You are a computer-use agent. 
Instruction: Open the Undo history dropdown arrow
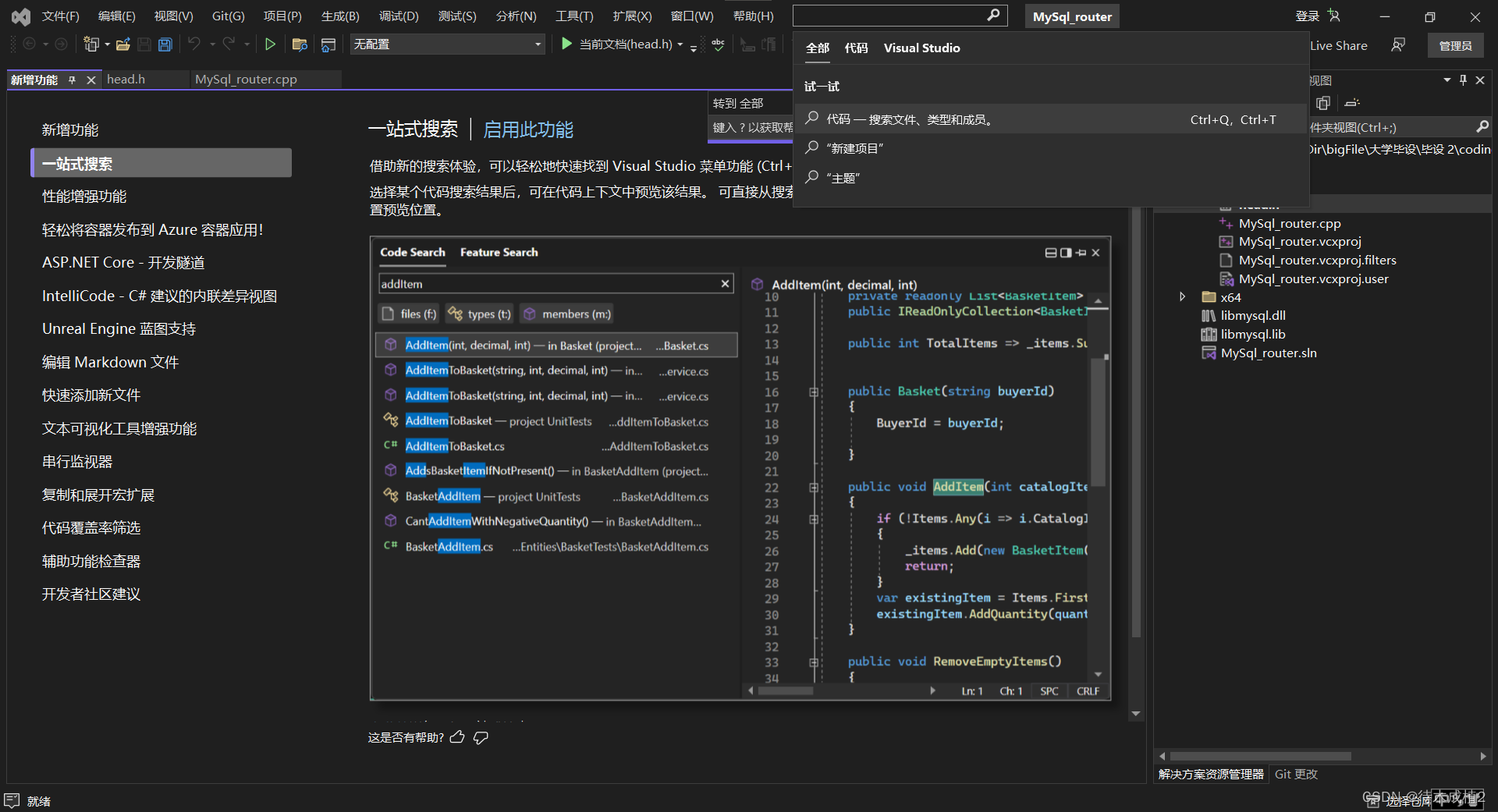click(212, 44)
